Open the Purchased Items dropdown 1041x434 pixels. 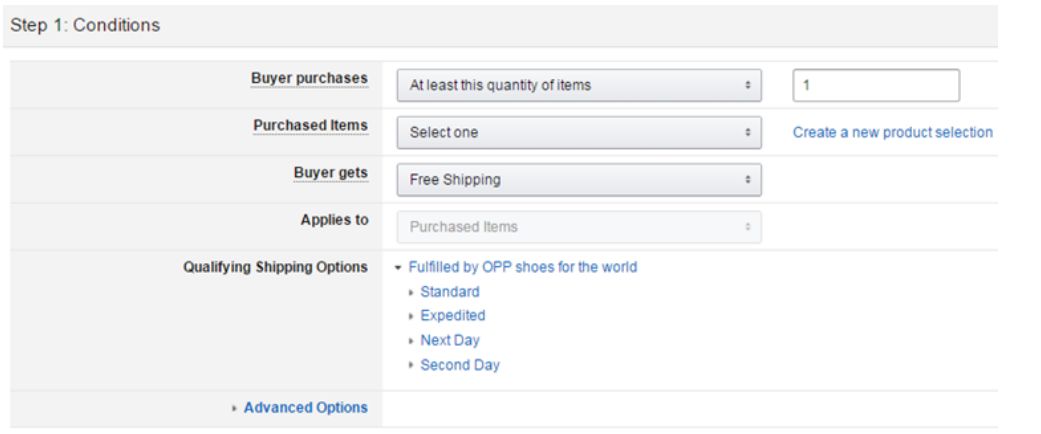[x=578, y=132]
